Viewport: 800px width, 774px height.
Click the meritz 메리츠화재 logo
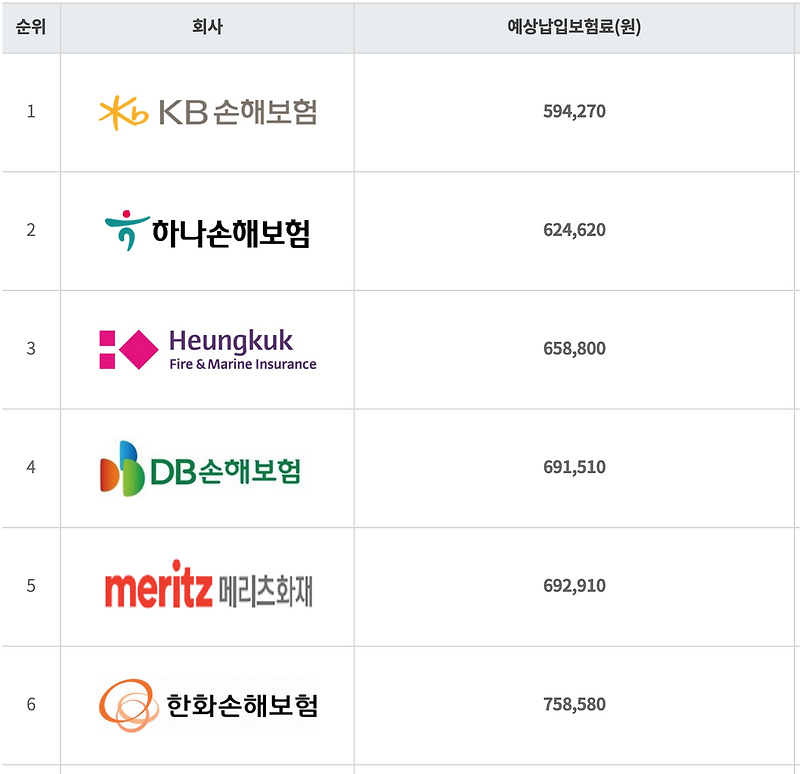point(208,585)
